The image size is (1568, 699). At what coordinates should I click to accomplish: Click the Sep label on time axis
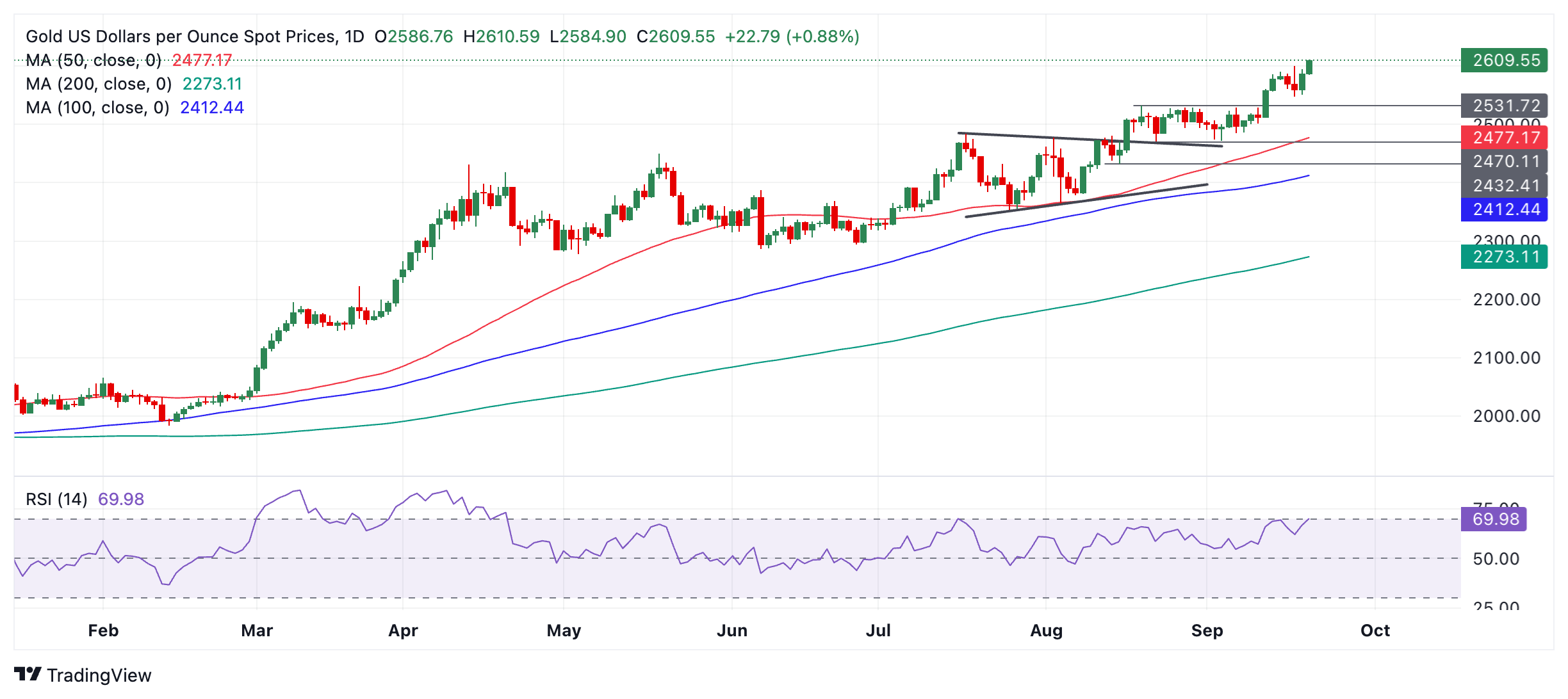1207,631
